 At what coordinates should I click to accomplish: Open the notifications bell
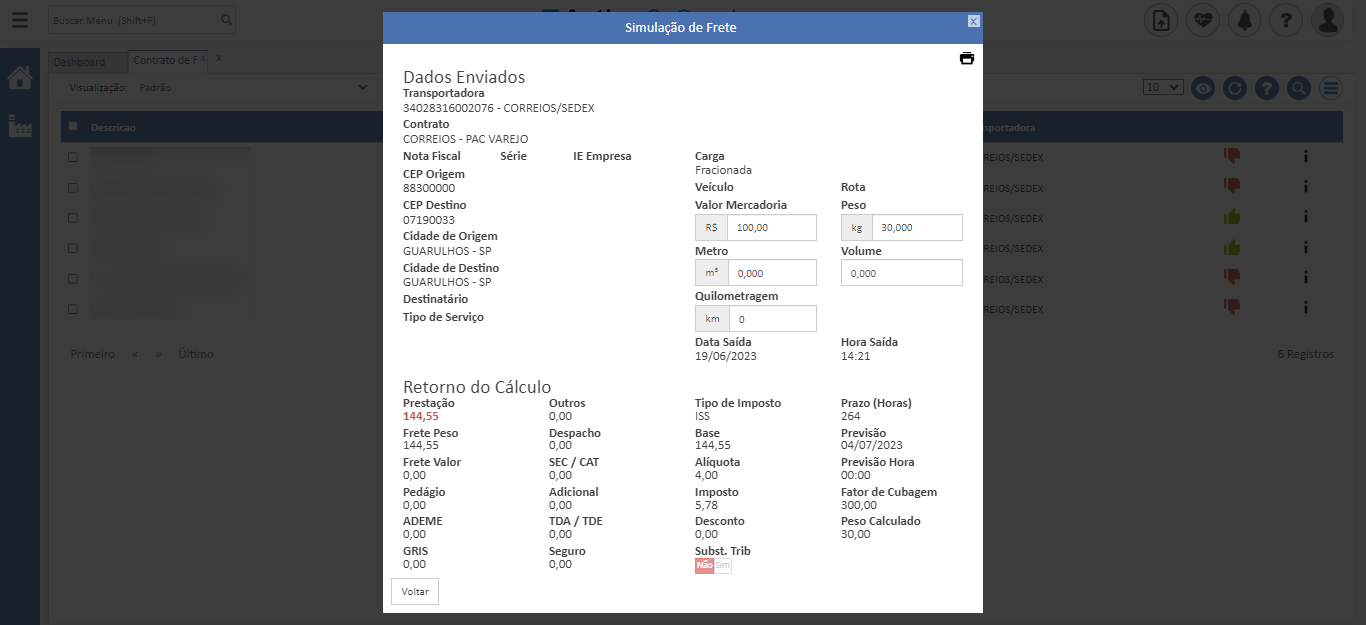tap(1244, 20)
